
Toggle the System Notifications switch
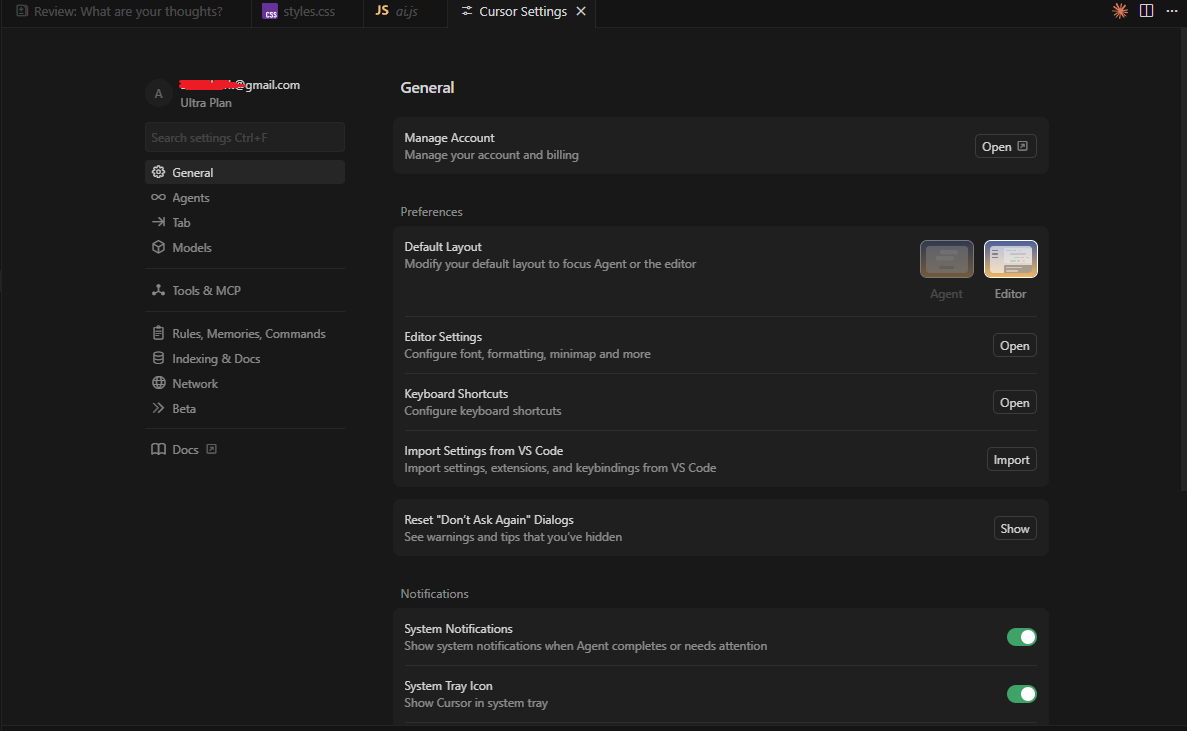coord(1021,637)
